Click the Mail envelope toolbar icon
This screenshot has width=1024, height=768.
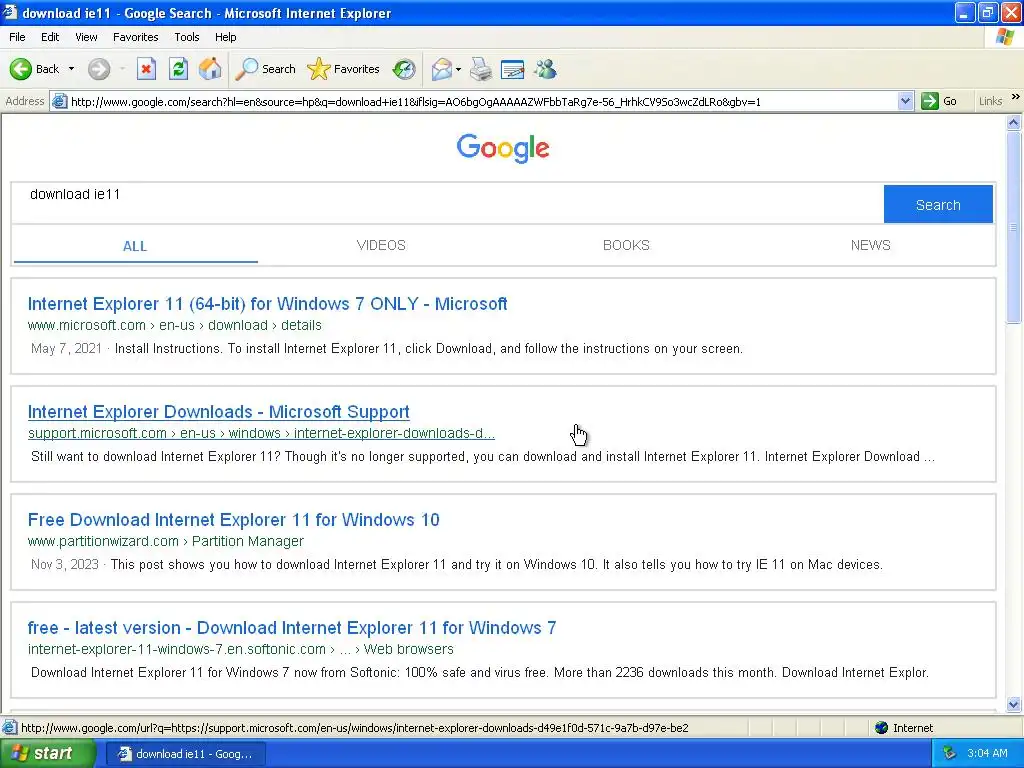442,69
